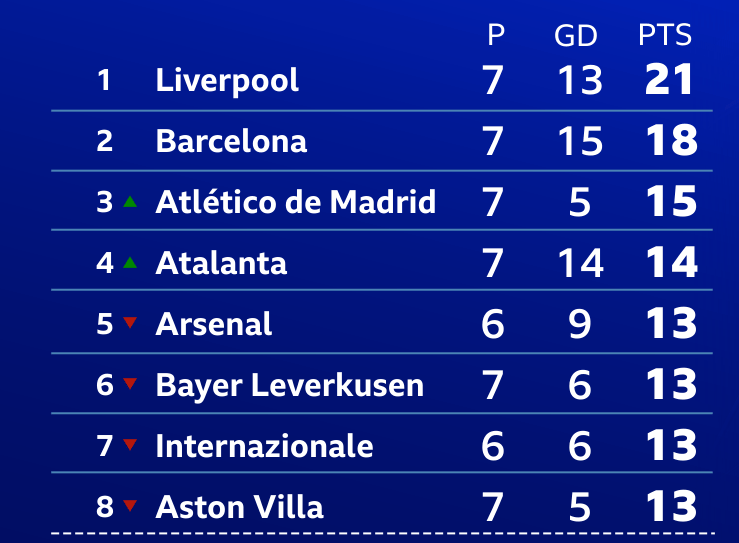
Task: Select the Arsenal team name
Action: pyautogui.click(x=213, y=324)
